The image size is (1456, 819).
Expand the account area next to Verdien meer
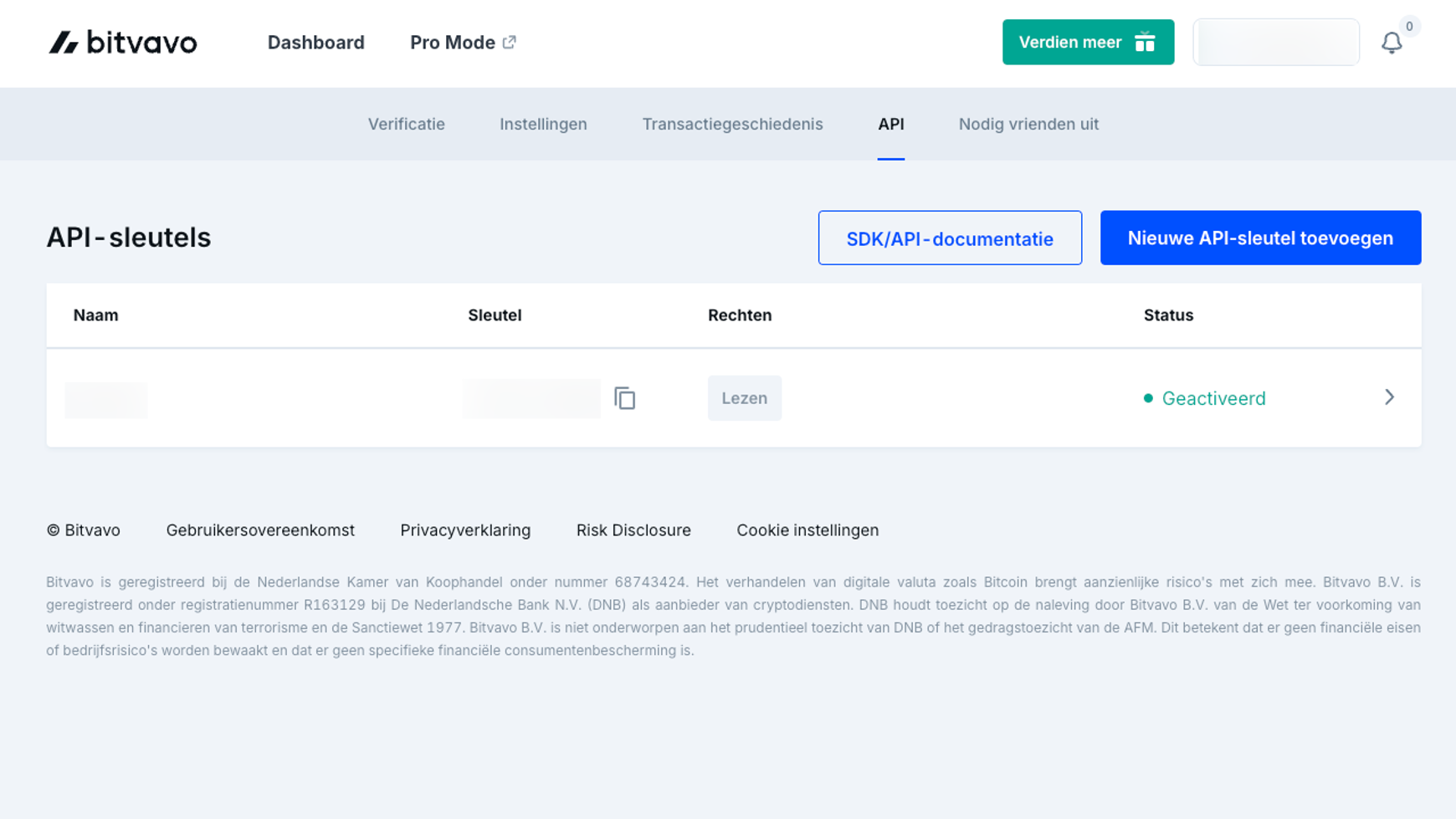coord(1276,42)
